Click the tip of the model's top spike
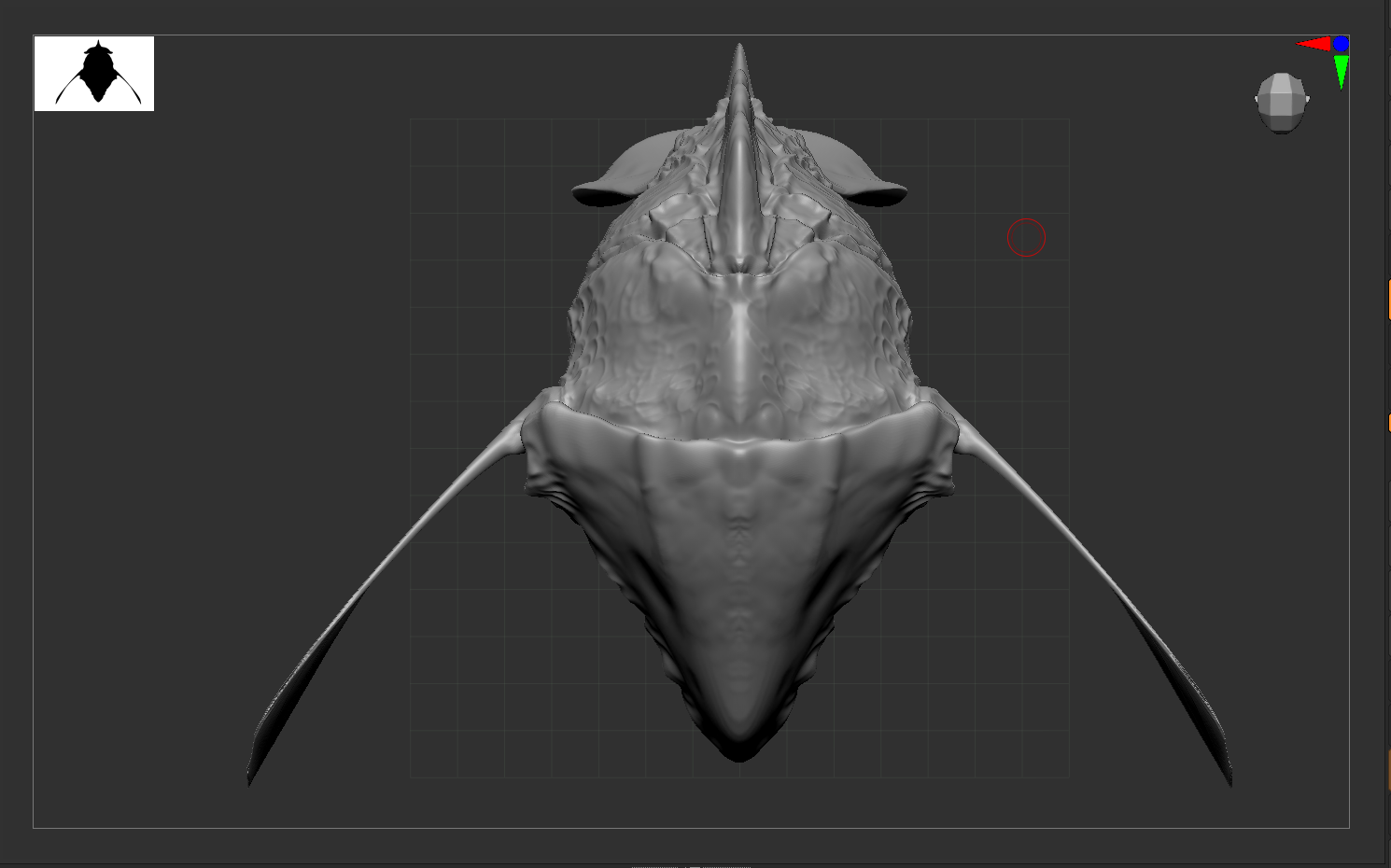Screen dimensions: 1391x868 tap(739, 49)
